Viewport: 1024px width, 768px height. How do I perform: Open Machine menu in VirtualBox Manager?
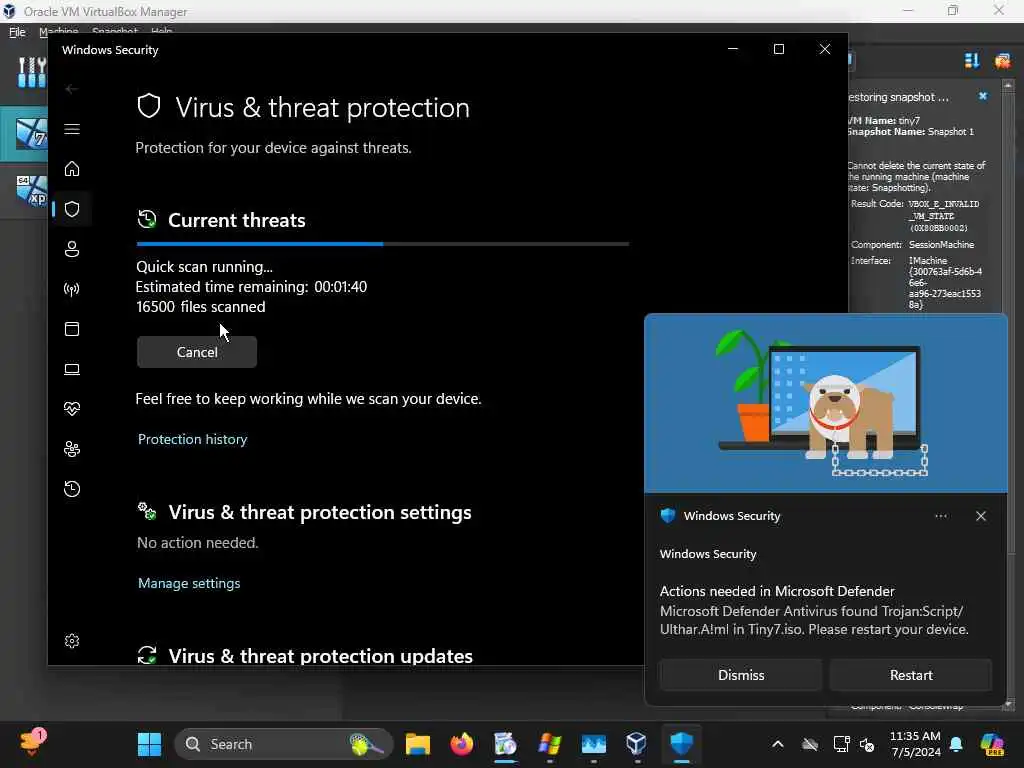point(58,31)
